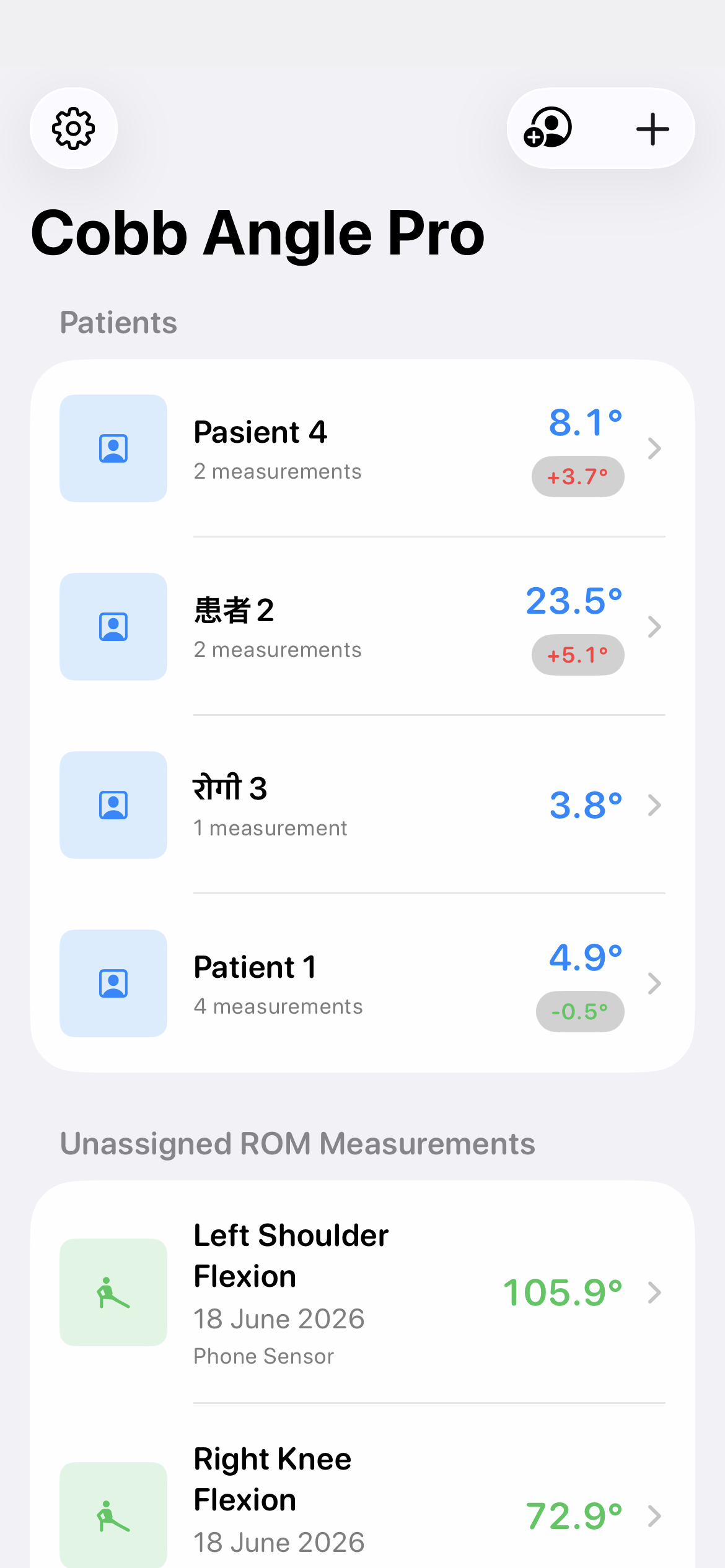Image resolution: width=725 pixels, height=1568 pixels.
Task: Open the 105.9° shoulder measurement value
Action: pyautogui.click(x=563, y=1293)
